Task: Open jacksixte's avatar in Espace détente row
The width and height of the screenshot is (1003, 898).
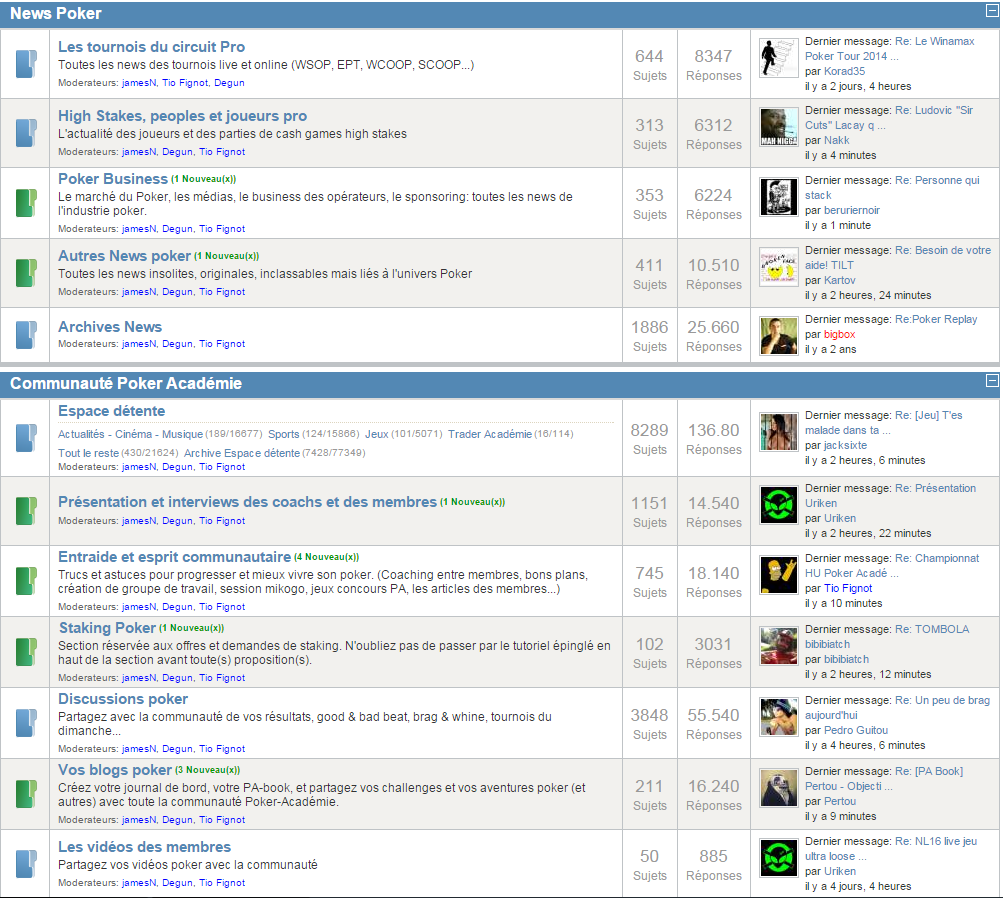Action: pos(778,432)
